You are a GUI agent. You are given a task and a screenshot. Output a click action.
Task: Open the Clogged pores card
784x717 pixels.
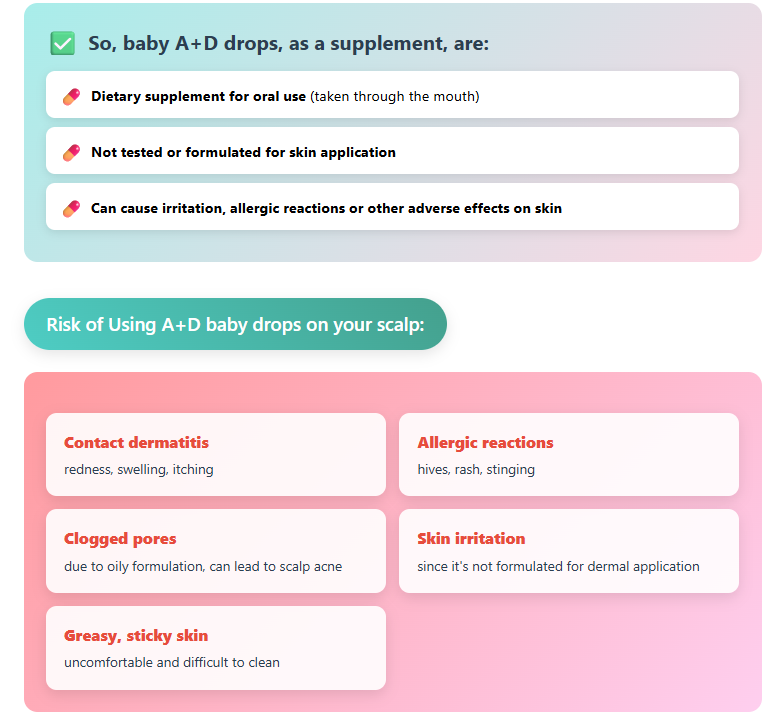pos(216,551)
